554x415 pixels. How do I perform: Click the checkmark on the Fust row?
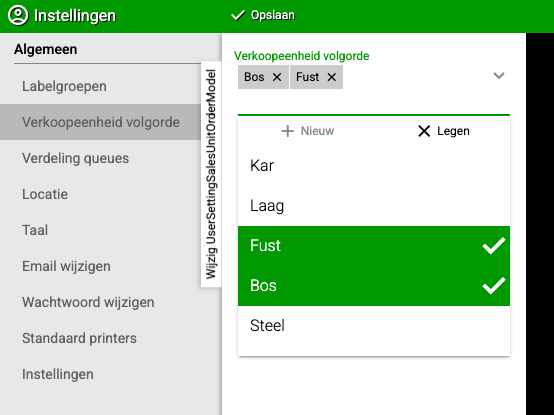pos(494,245)
